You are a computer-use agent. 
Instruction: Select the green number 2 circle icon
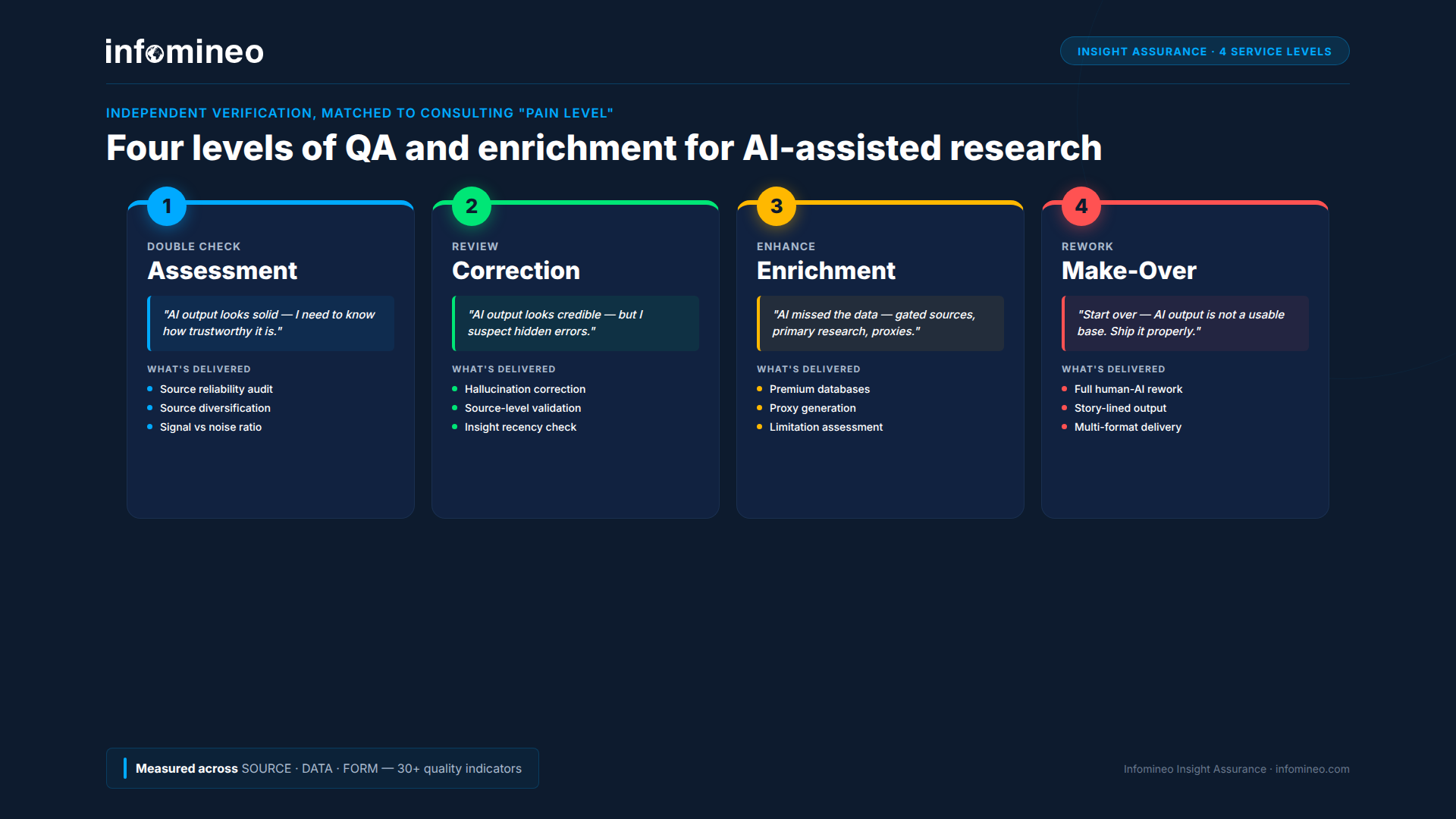pyautogui.click(x=472, y=206)
